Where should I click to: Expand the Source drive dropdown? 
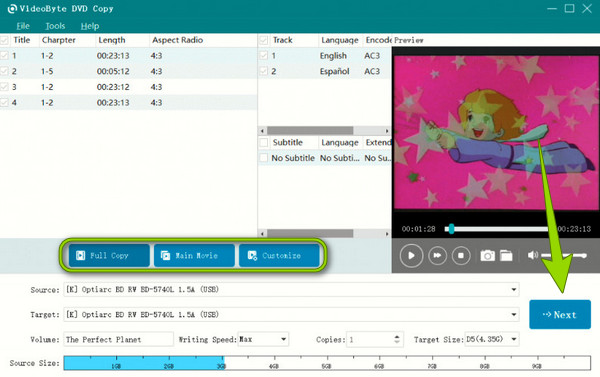point(514,290)
